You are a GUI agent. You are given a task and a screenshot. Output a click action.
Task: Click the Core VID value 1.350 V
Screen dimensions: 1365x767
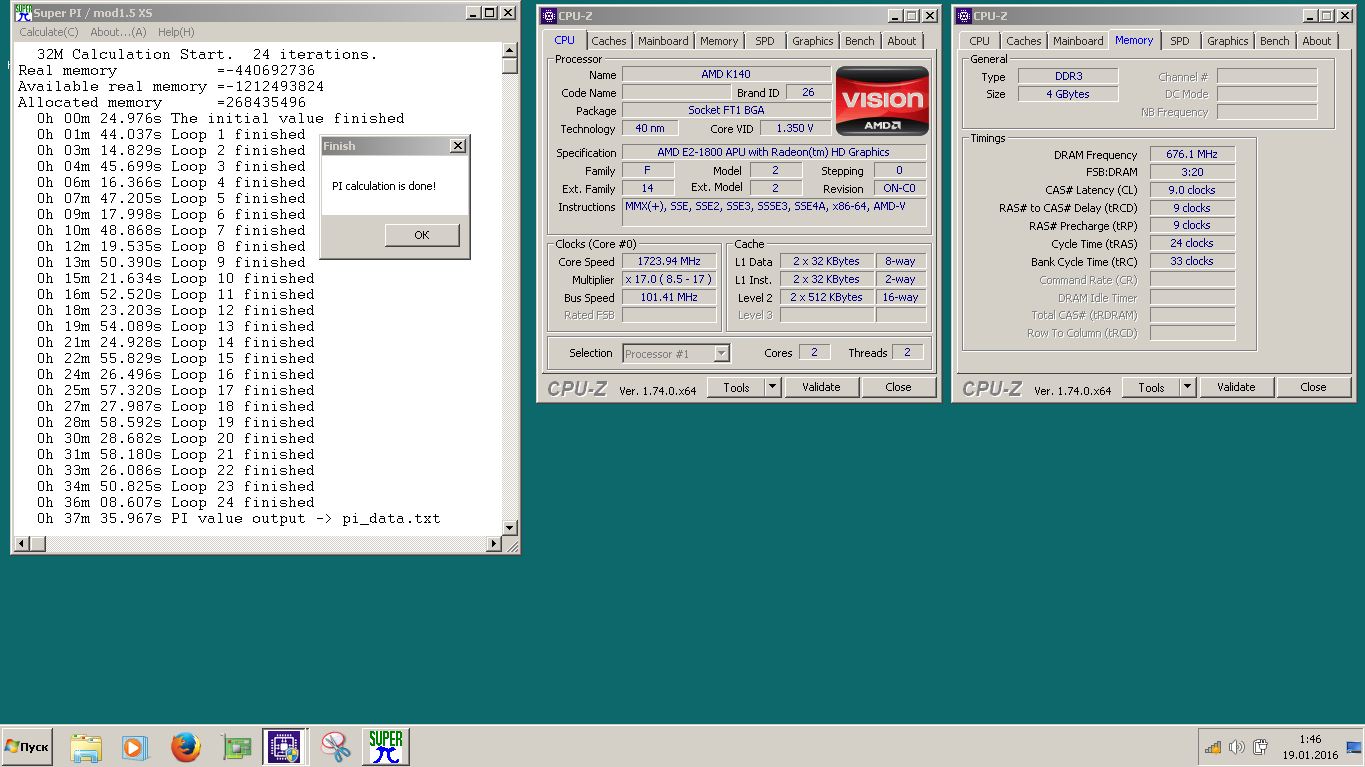point(795,128)
